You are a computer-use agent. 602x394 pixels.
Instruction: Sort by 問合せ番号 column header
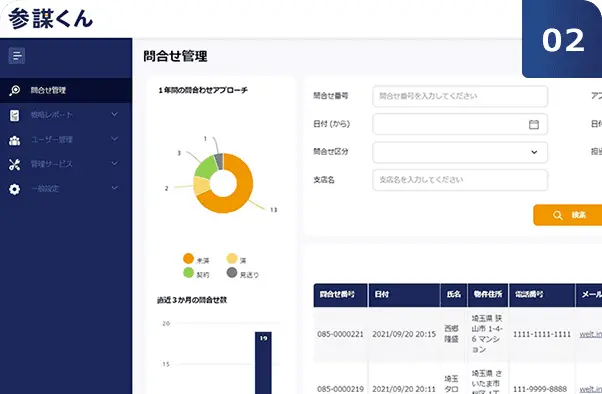tap(341, 295)
